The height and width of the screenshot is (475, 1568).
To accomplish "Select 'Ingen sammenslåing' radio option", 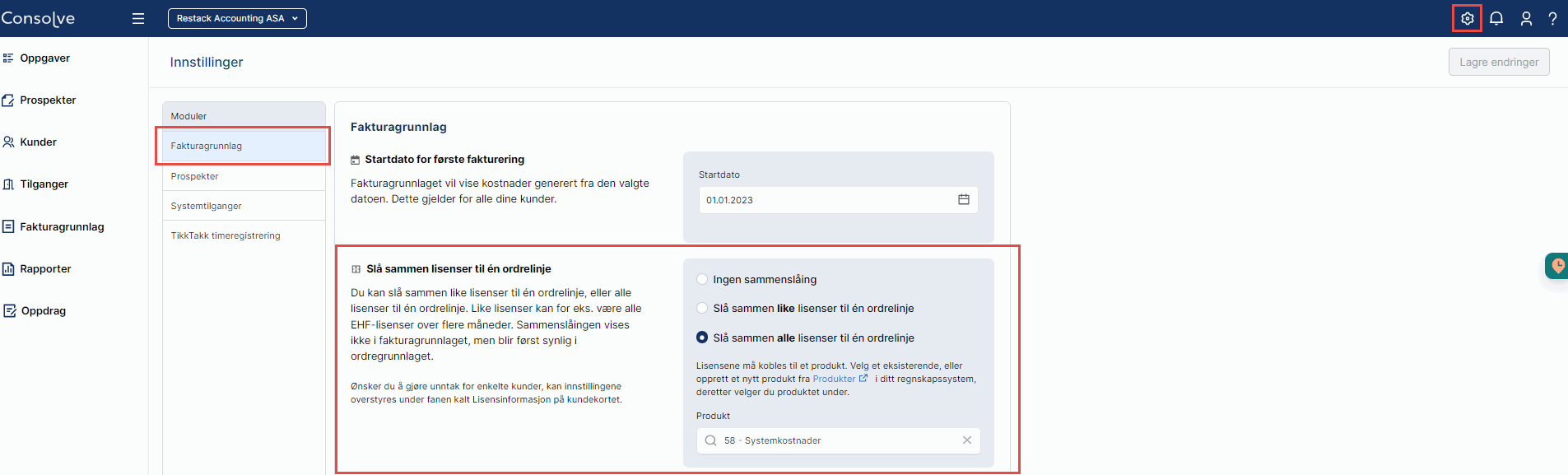I will click(x=702, y=280).
